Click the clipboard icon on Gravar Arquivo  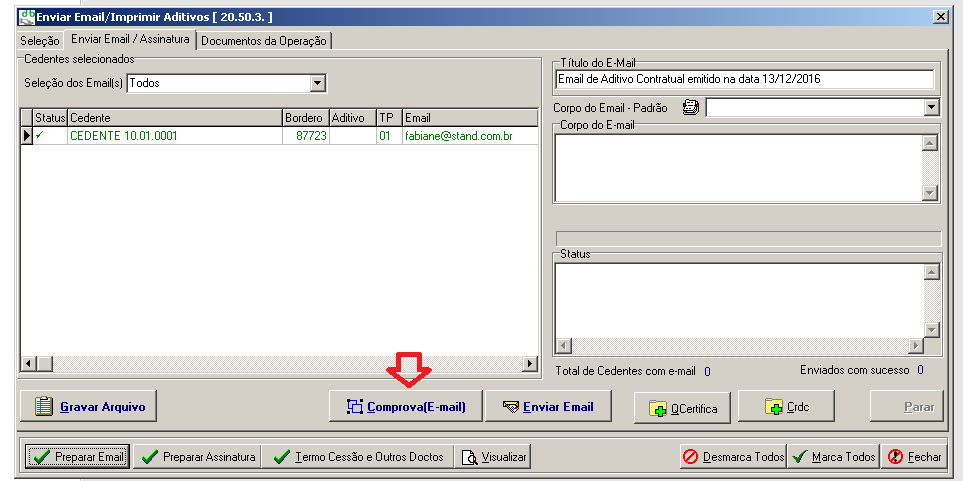point(44,407)
